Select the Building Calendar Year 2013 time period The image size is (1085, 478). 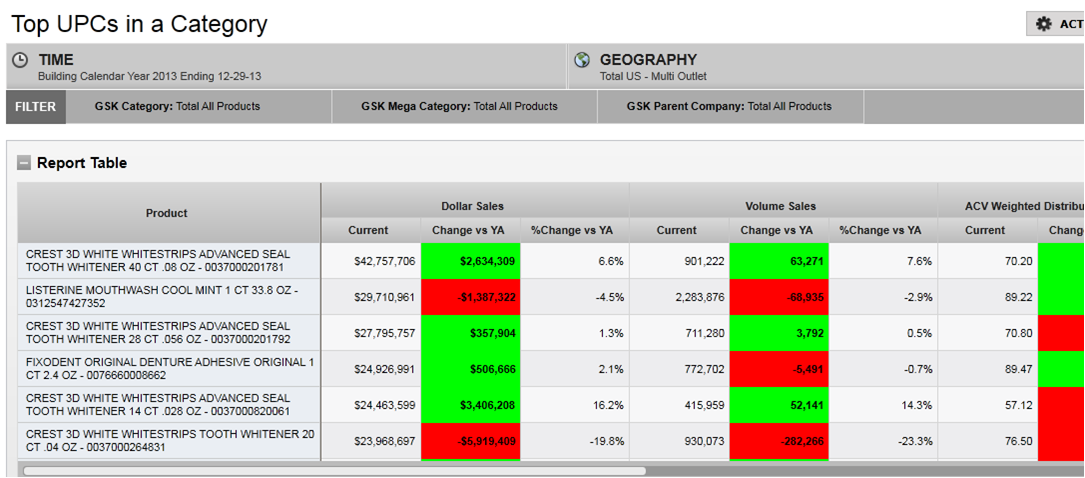149,76
